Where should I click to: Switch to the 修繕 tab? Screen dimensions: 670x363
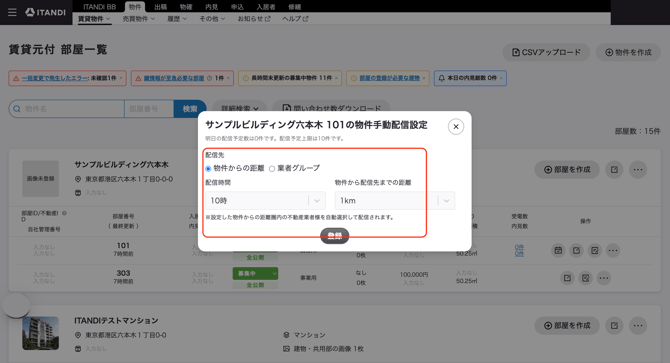(x=294, y=7)
